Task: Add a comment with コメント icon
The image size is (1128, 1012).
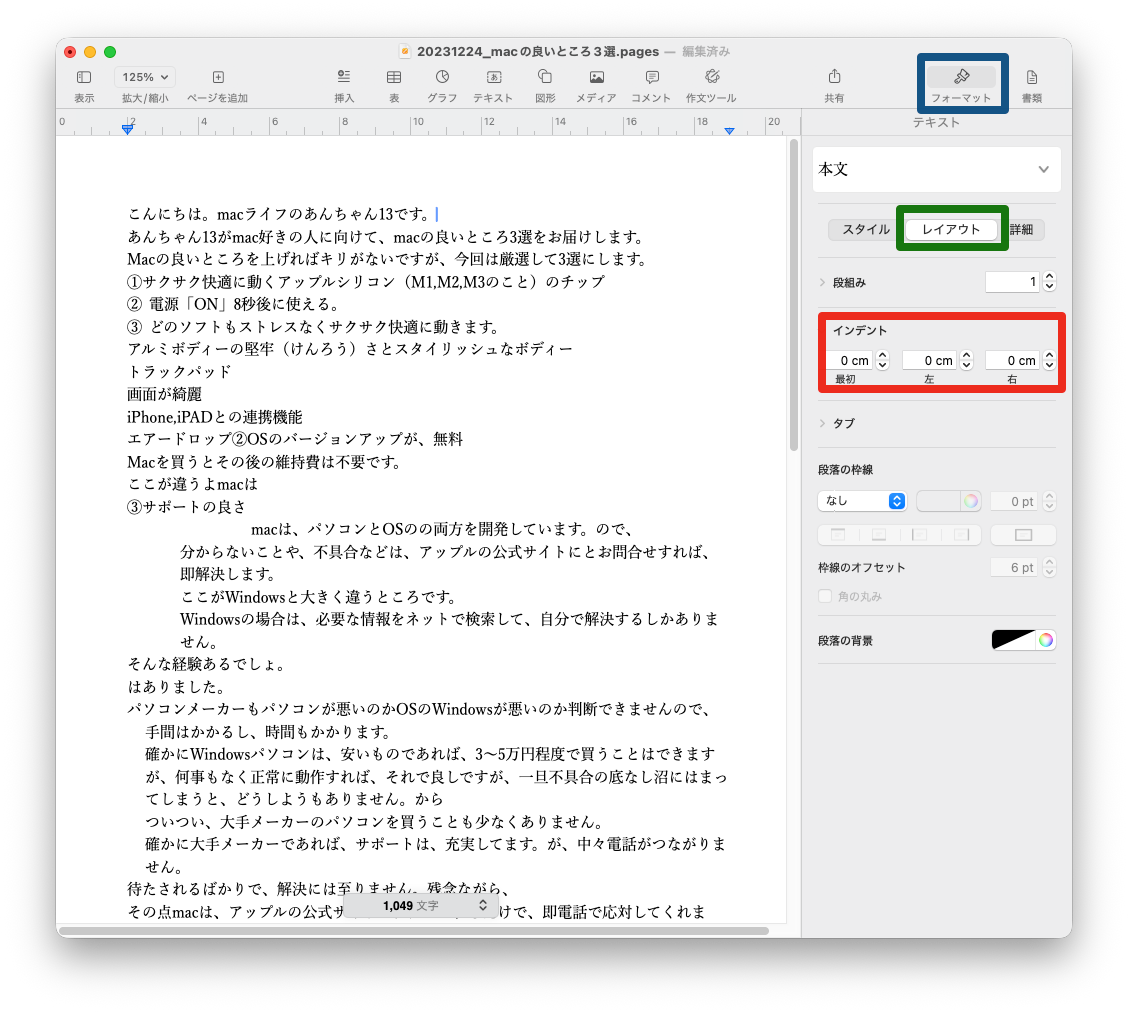Action: coord(651,77)
